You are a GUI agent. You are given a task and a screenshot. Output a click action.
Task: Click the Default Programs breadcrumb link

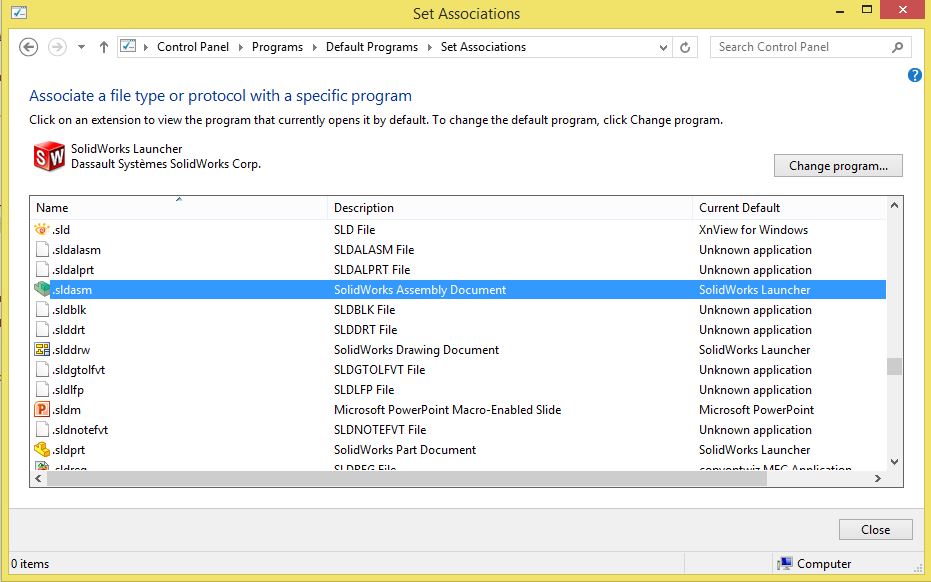pyautogui.click(x=369, y=47)
